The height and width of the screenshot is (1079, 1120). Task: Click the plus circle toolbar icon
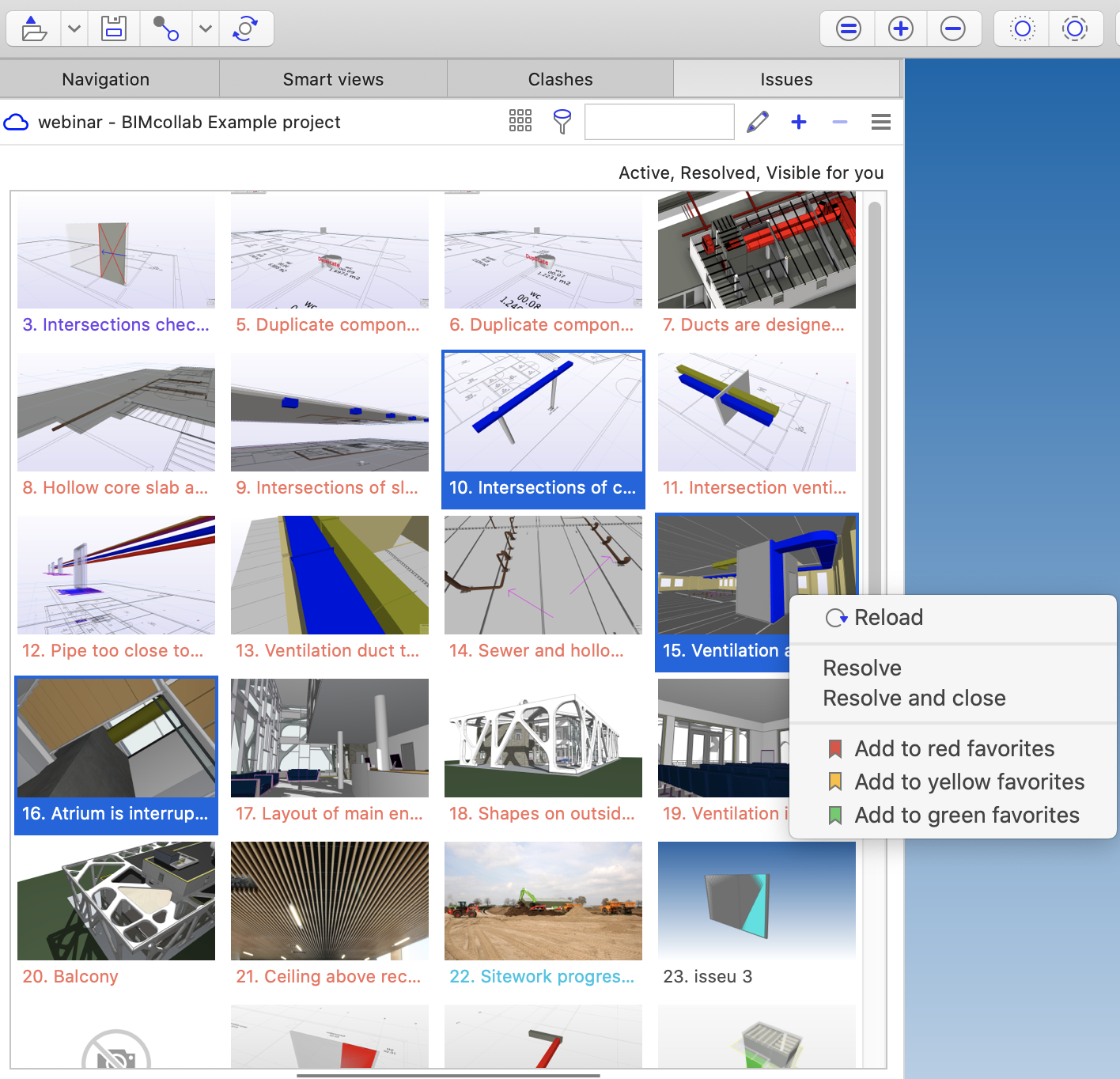coord(901,29)
